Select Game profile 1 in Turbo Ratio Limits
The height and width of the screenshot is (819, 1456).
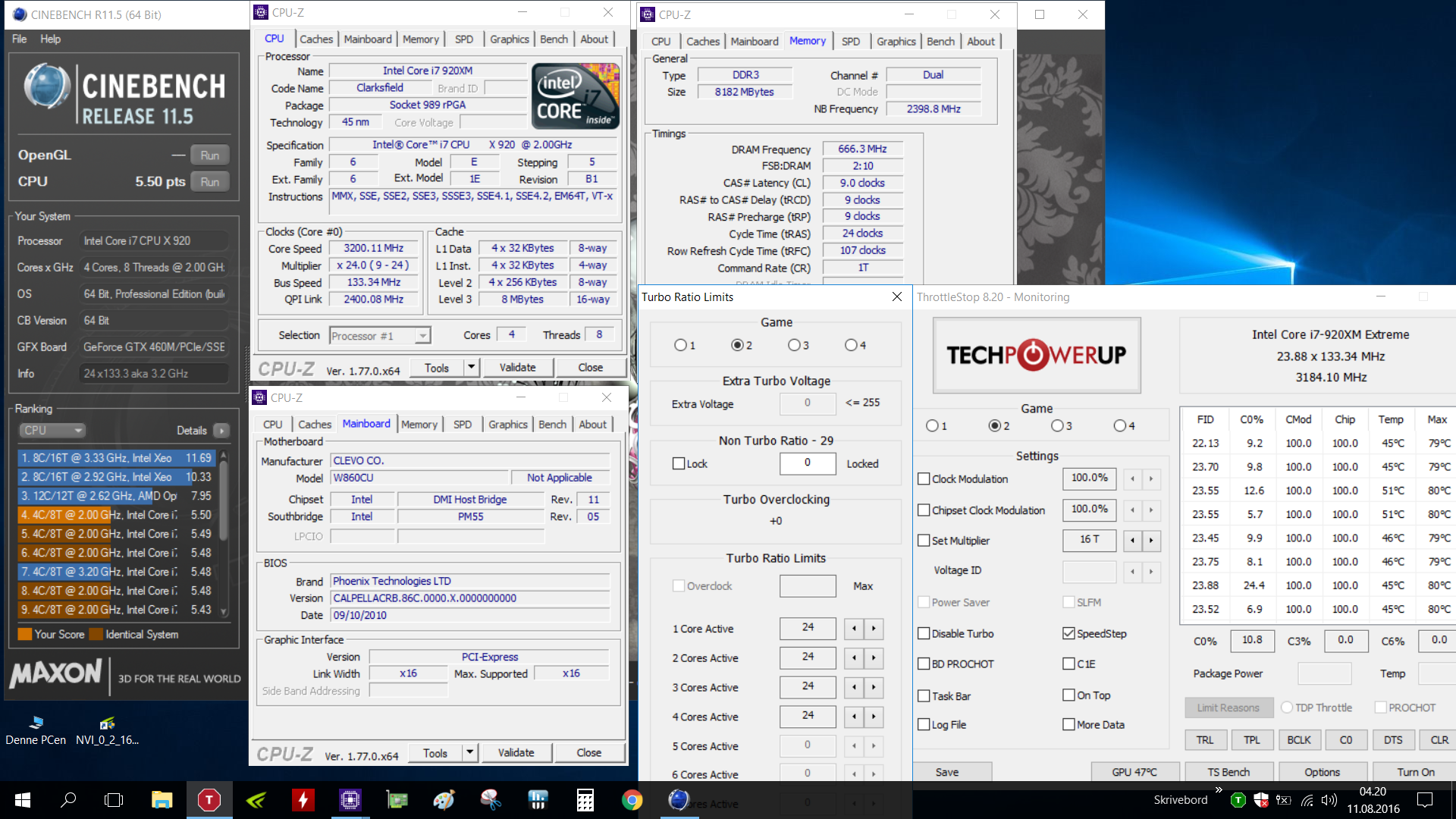coord(680,346)
